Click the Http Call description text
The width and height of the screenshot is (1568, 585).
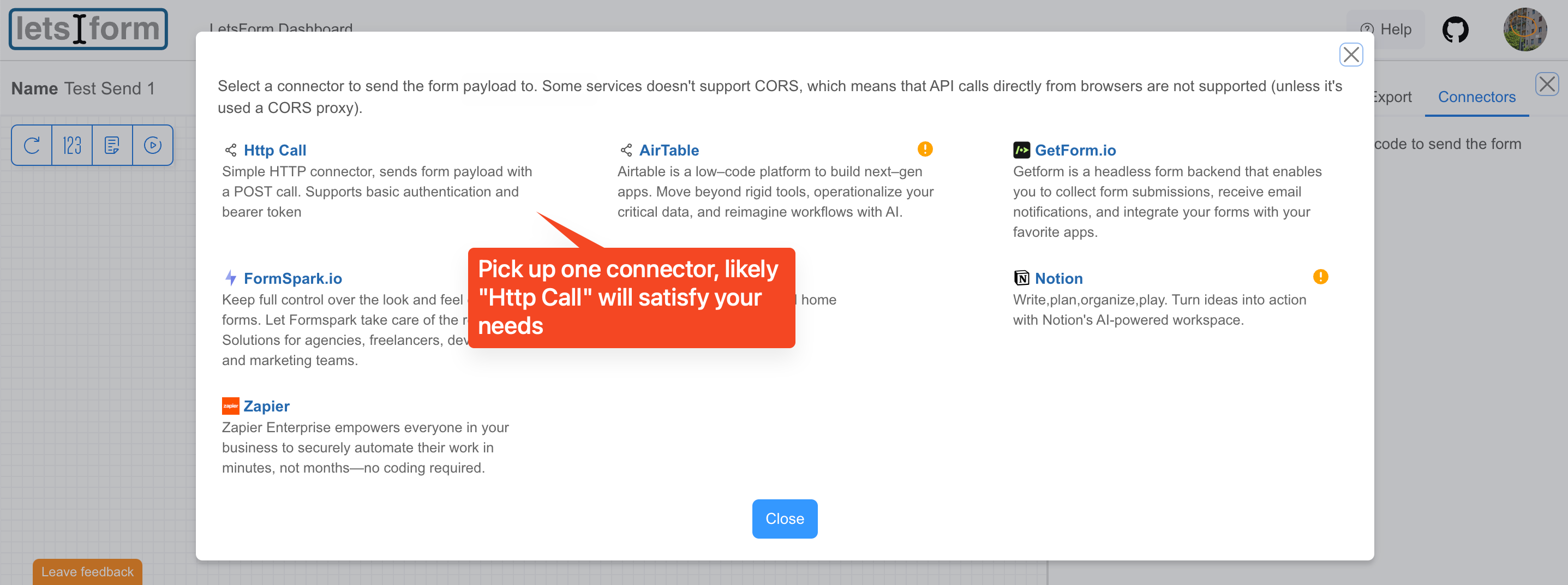point(377,192)
